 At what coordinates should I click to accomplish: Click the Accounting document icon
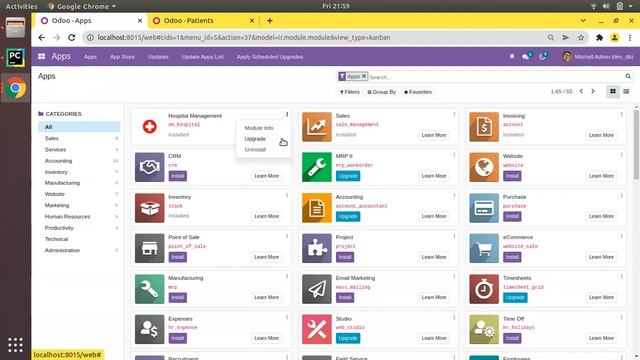pos(317,208)
